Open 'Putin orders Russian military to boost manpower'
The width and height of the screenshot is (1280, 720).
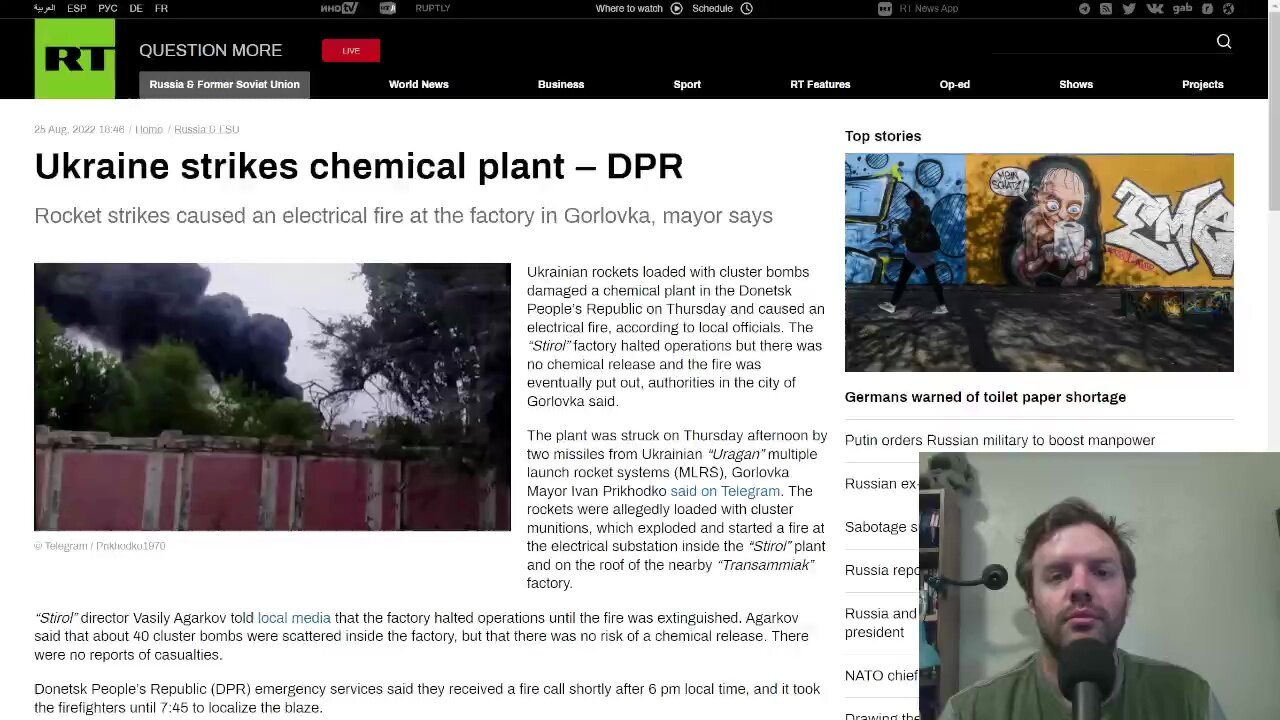[x=1000, y=440]
